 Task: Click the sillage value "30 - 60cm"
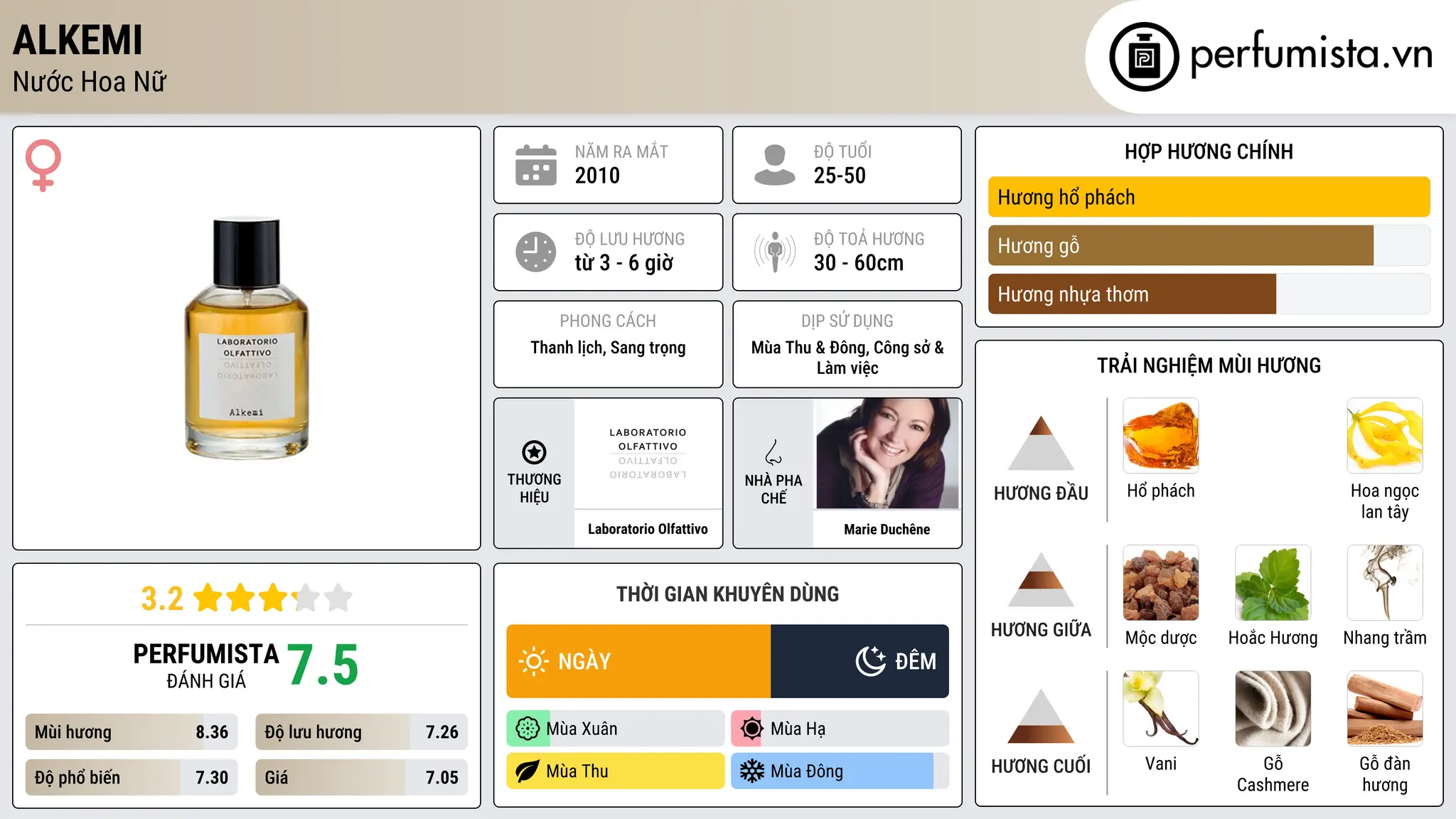point(859,263)
